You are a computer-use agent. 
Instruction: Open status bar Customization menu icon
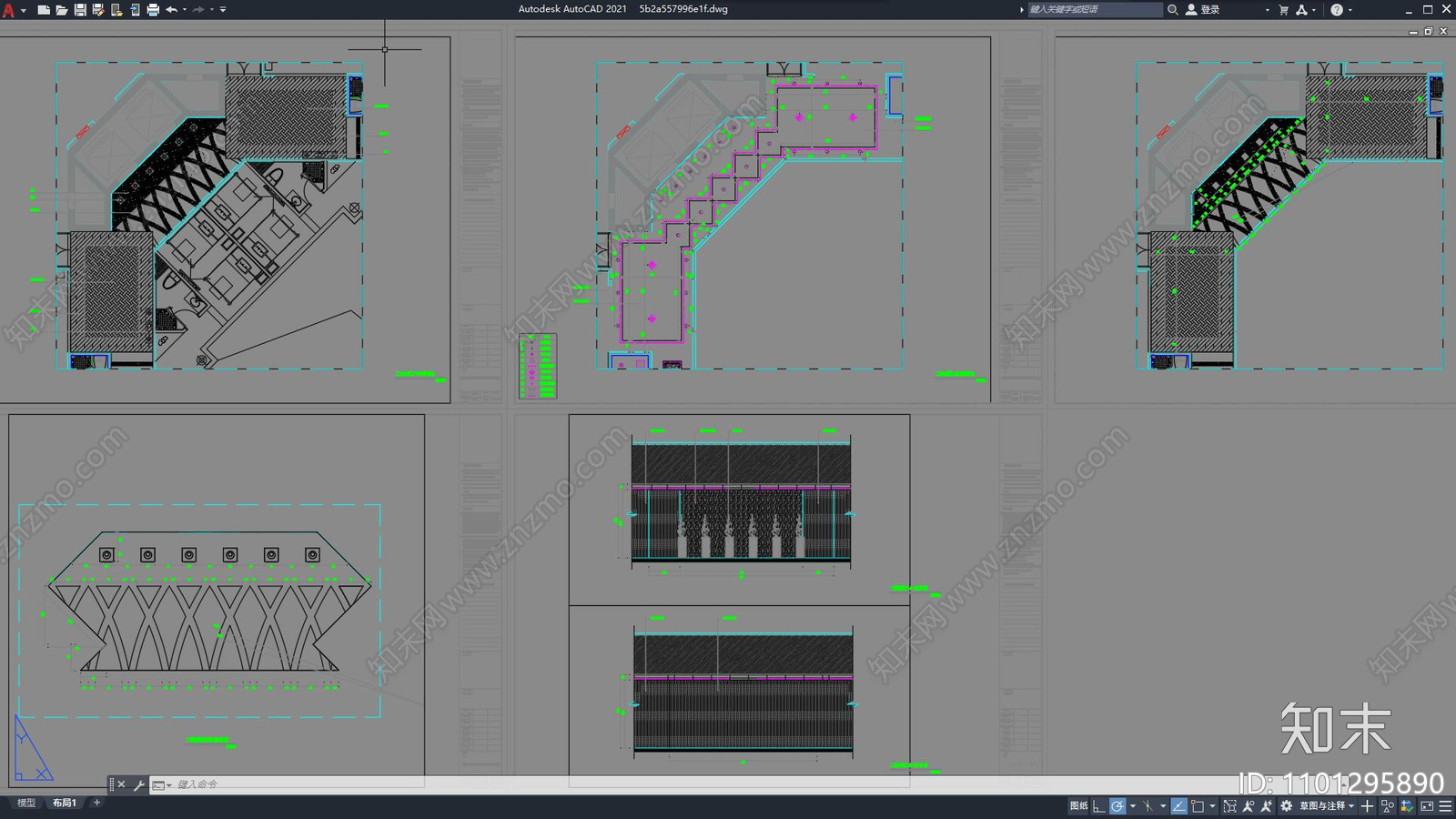click(x=1445, y=806)
